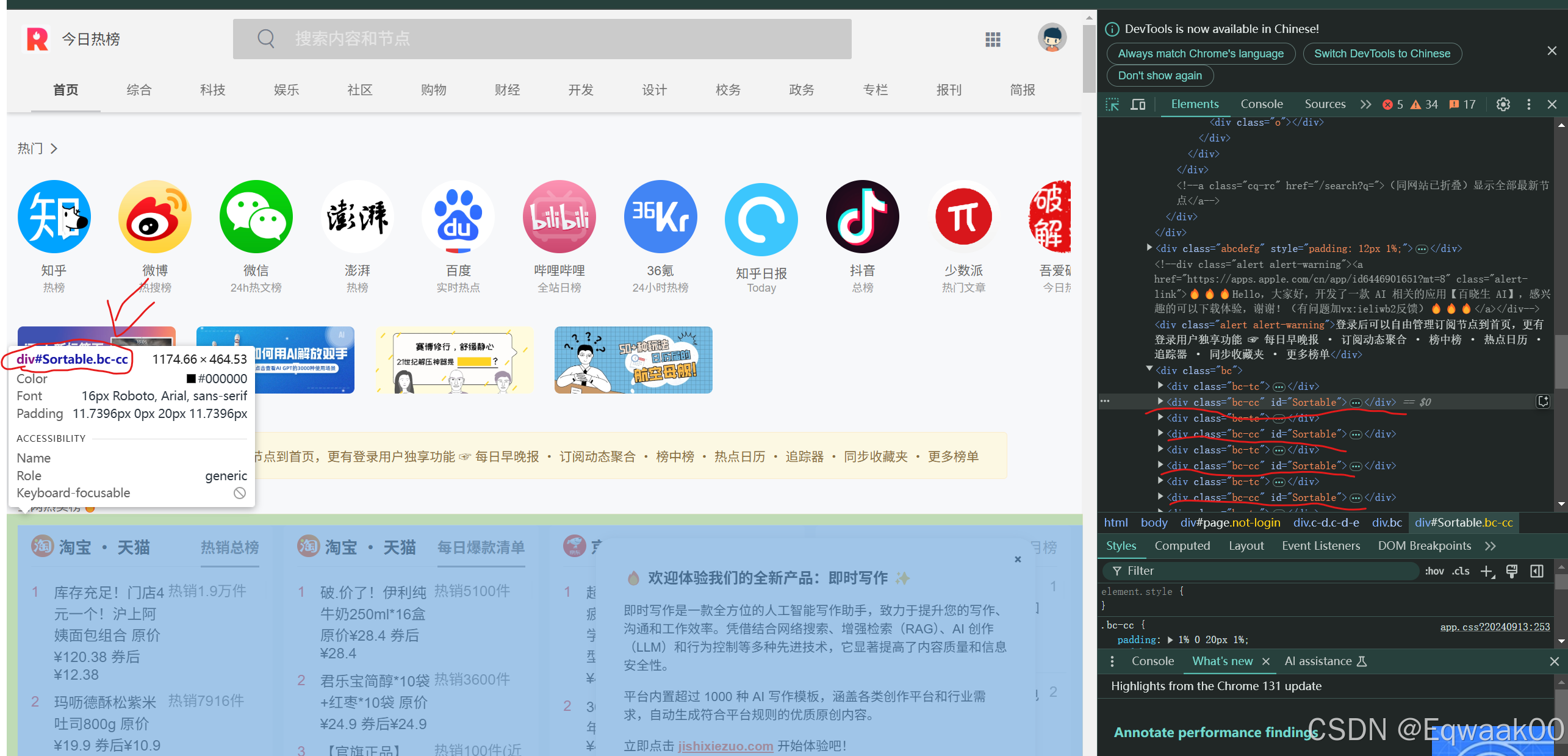Screen dimensions: 1568x756
Task: Open the apps grid icon
Action: (x=993, y=40)
